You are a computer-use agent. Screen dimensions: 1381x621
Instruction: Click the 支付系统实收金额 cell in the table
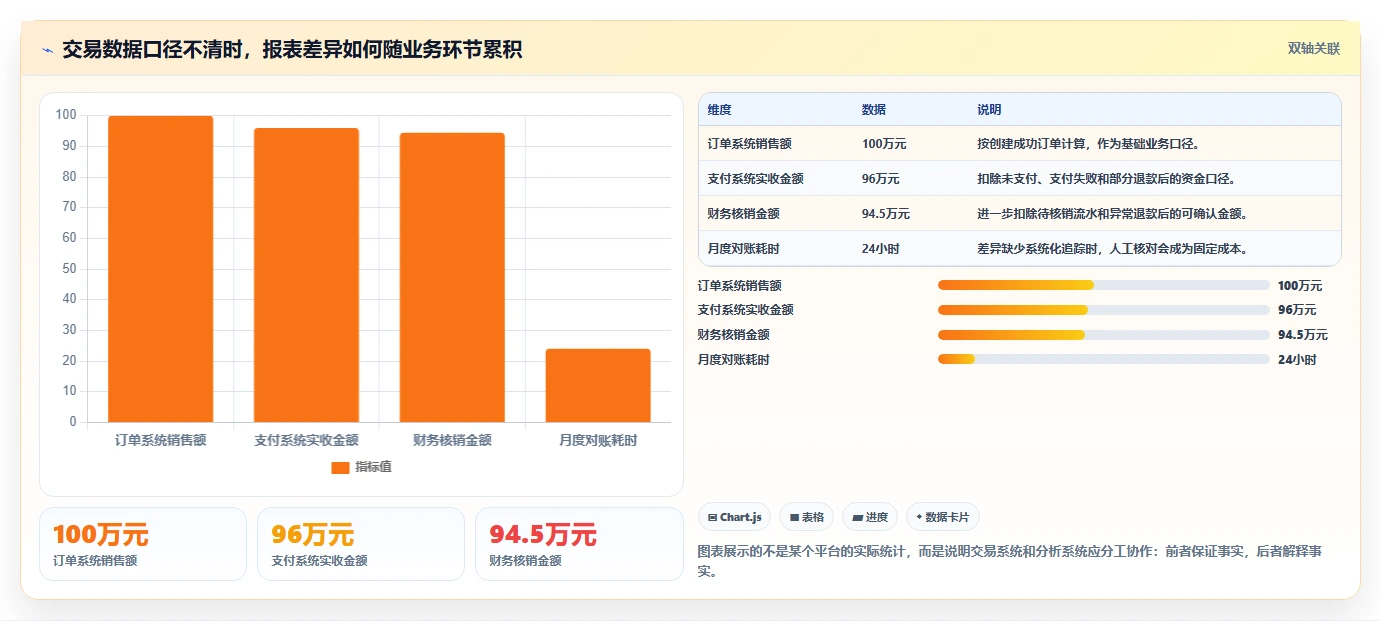pos(755,179)
